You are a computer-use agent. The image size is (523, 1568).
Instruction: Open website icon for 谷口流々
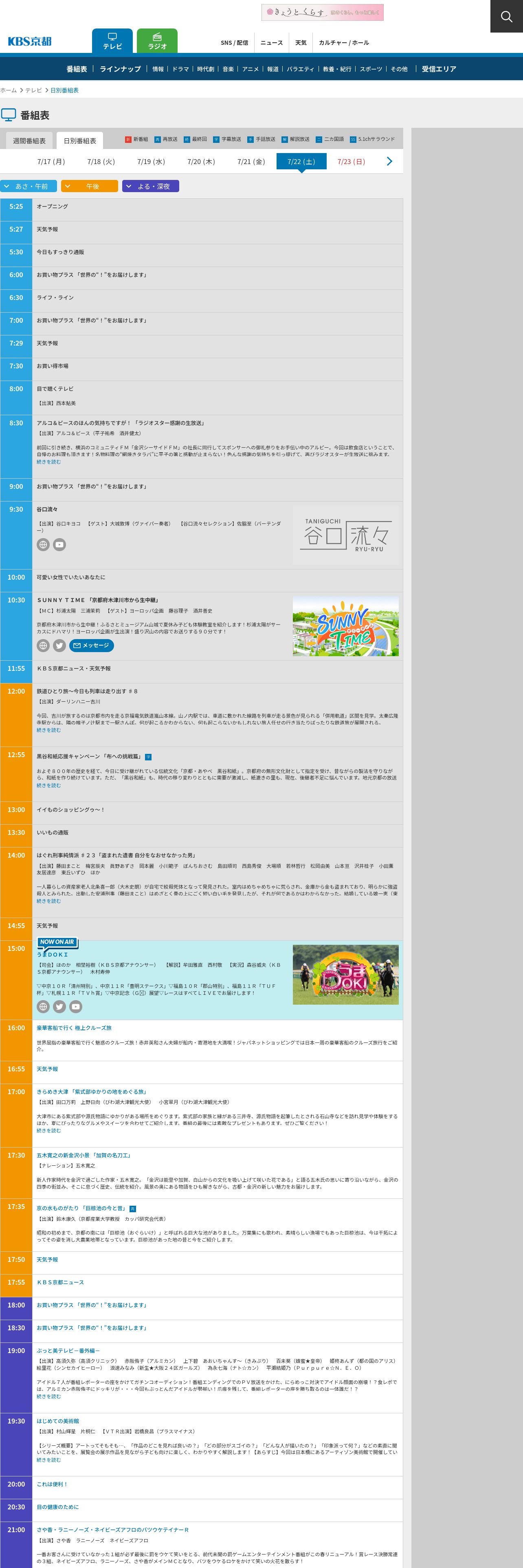pos(43,545)
